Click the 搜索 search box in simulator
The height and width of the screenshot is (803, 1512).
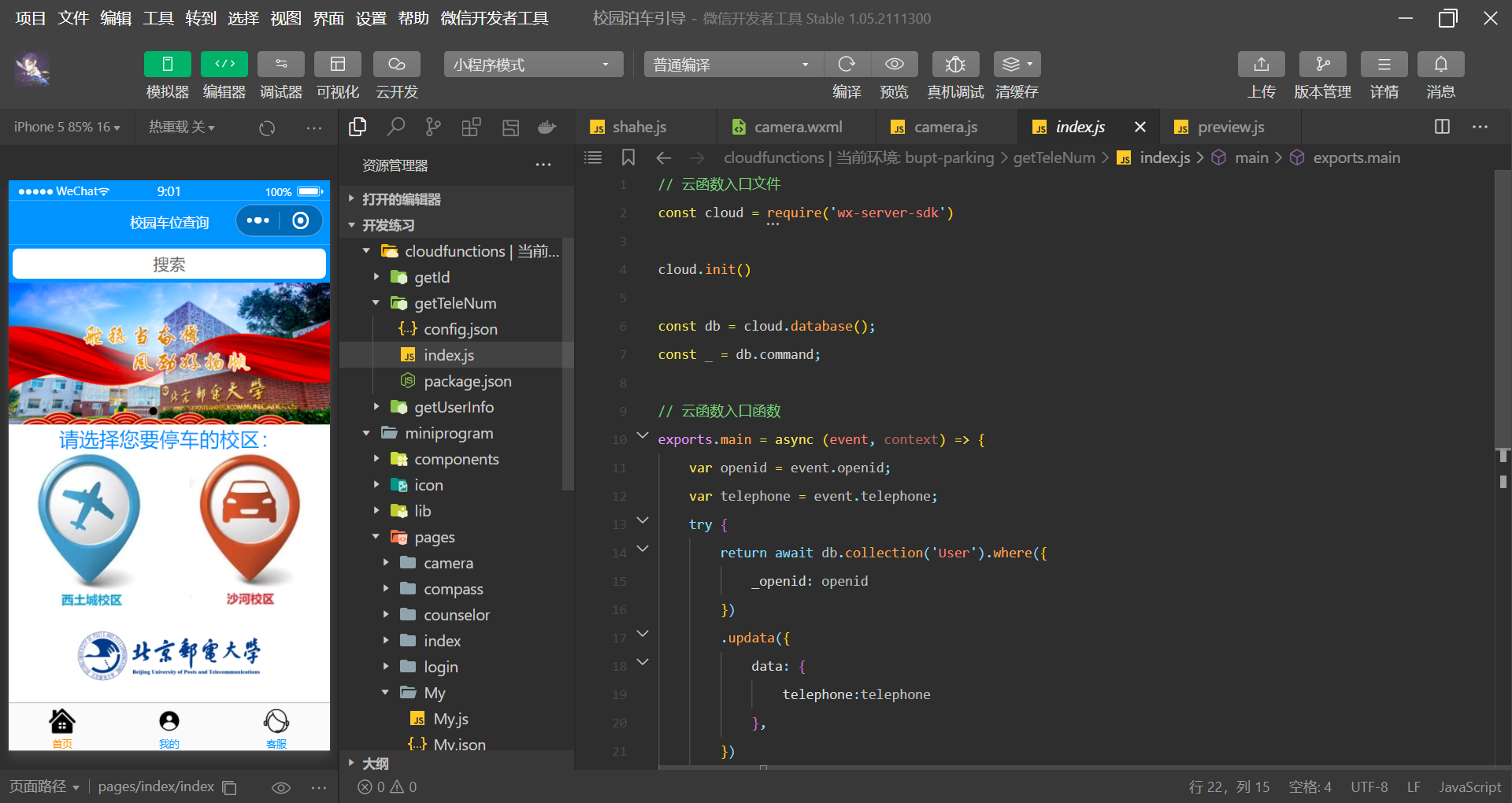169,264
